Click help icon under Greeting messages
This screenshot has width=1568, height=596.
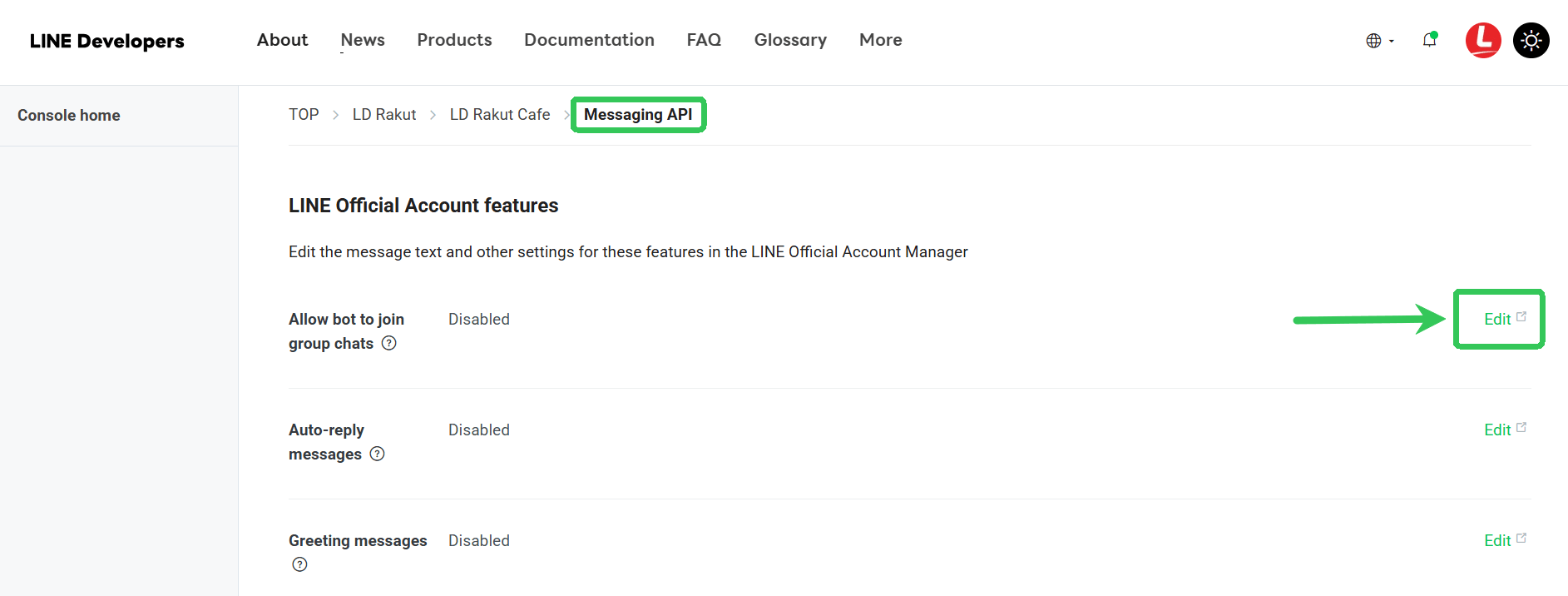coord(299,564)
